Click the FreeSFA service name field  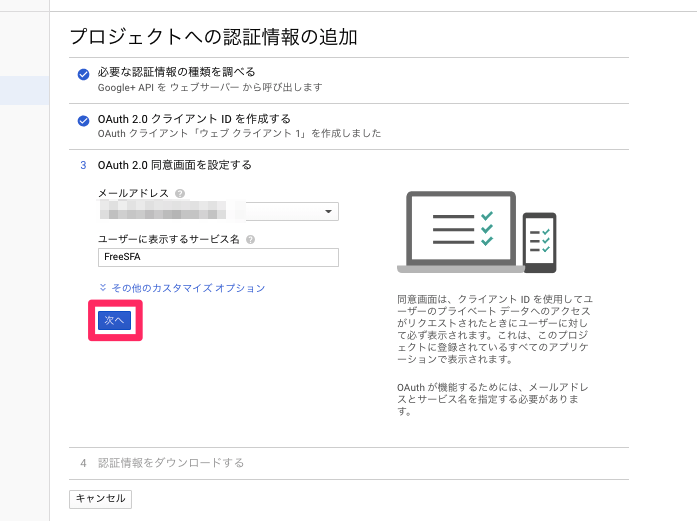pyautogui.click(x=218, y=257)
